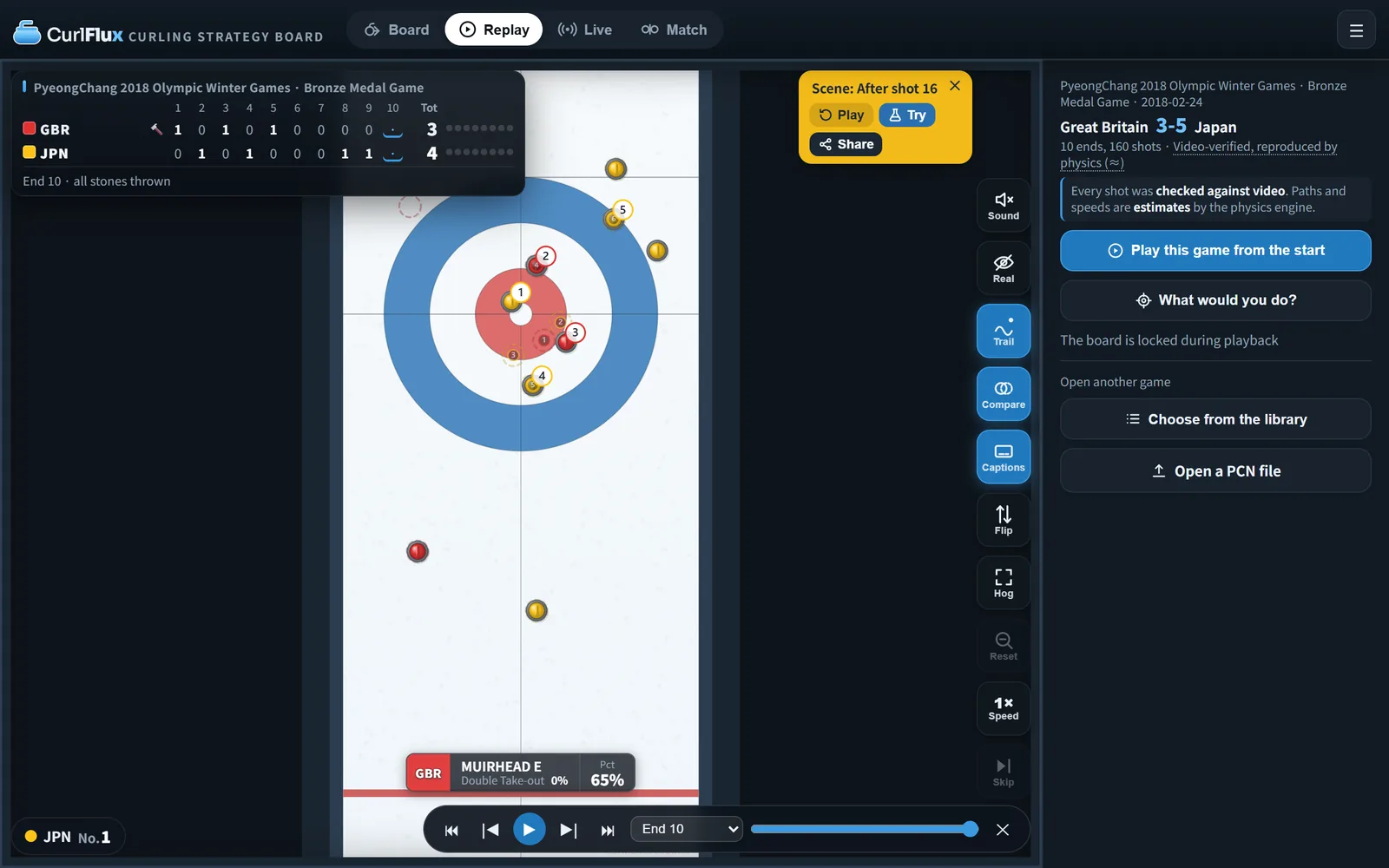This screenshot has width=1389, height=868.
Task: Select yellow stone number 4
Action: [x=533, y=385]
